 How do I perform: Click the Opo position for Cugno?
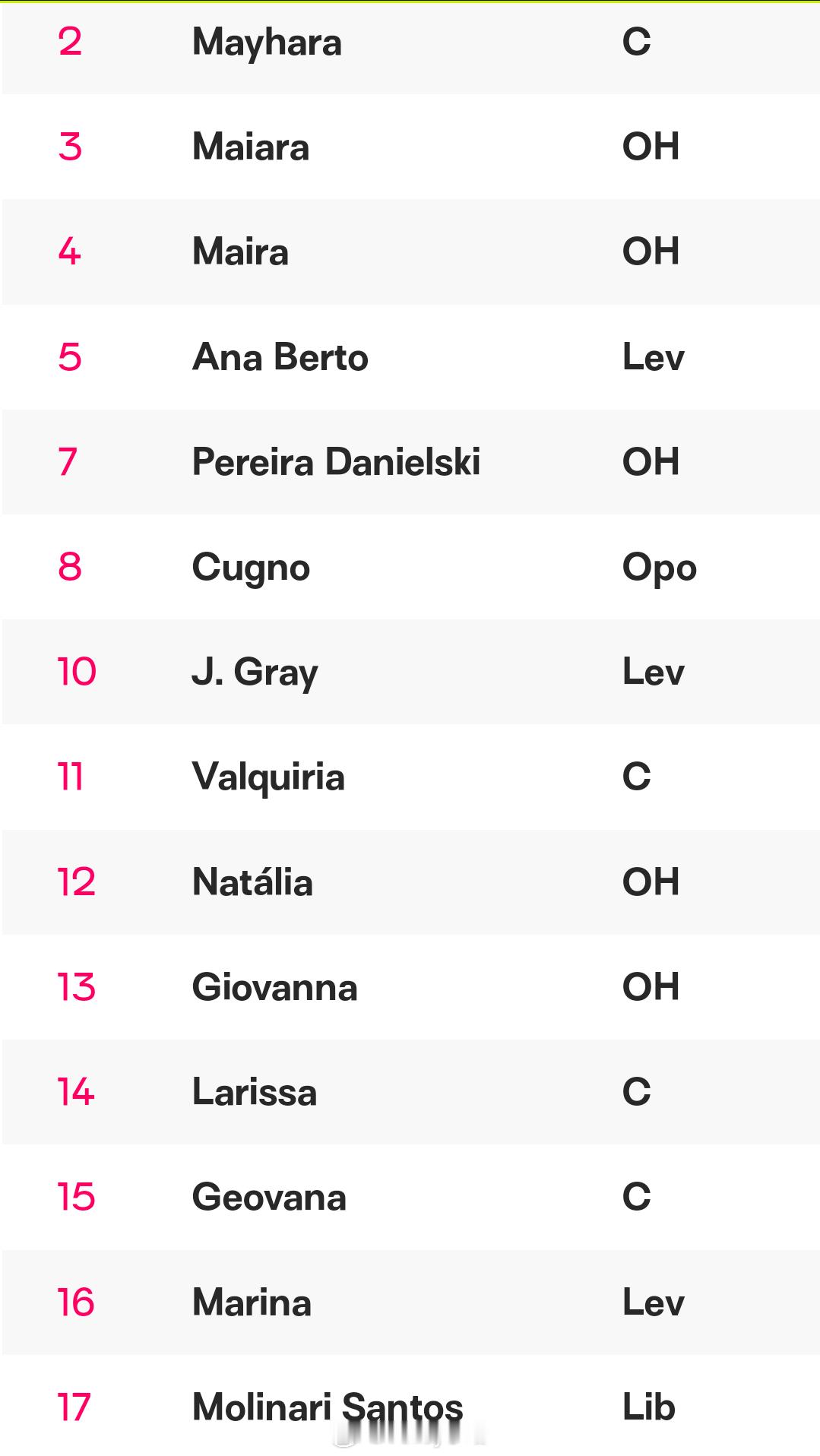[x=660, y=568]
